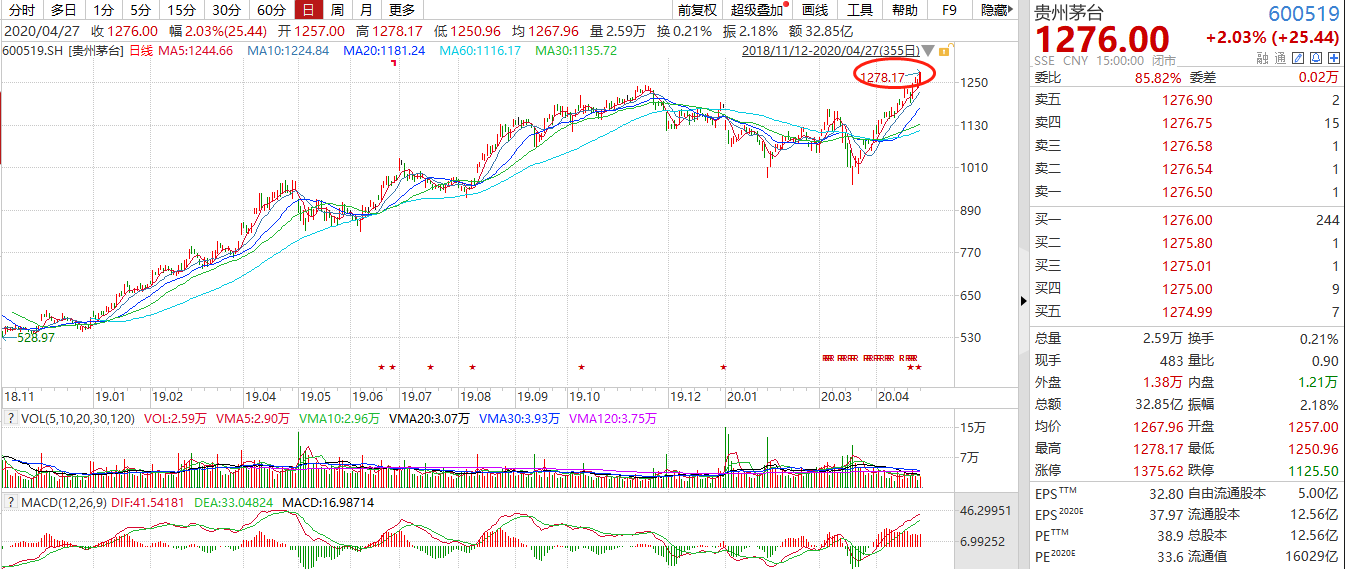Click the DEA:33.04824 value
The image size is (1345, 569).
234,502
